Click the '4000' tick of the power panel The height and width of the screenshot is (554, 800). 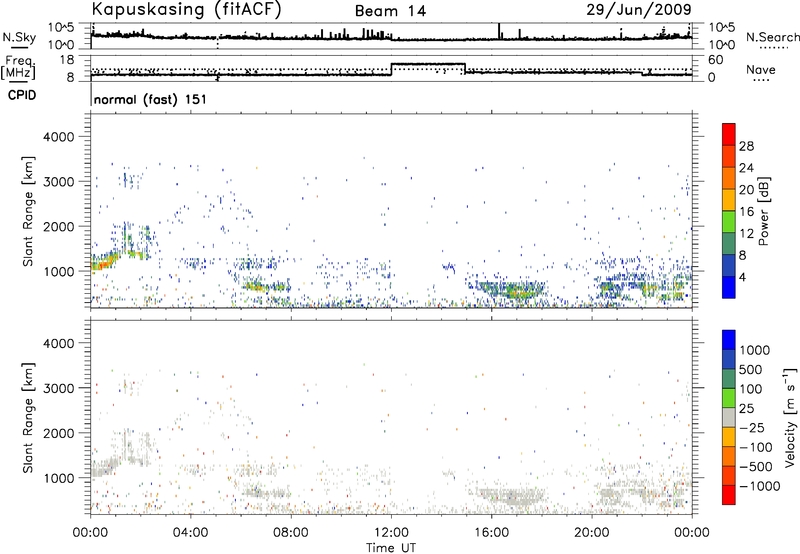pyautogui.click(x=59, y=137)
